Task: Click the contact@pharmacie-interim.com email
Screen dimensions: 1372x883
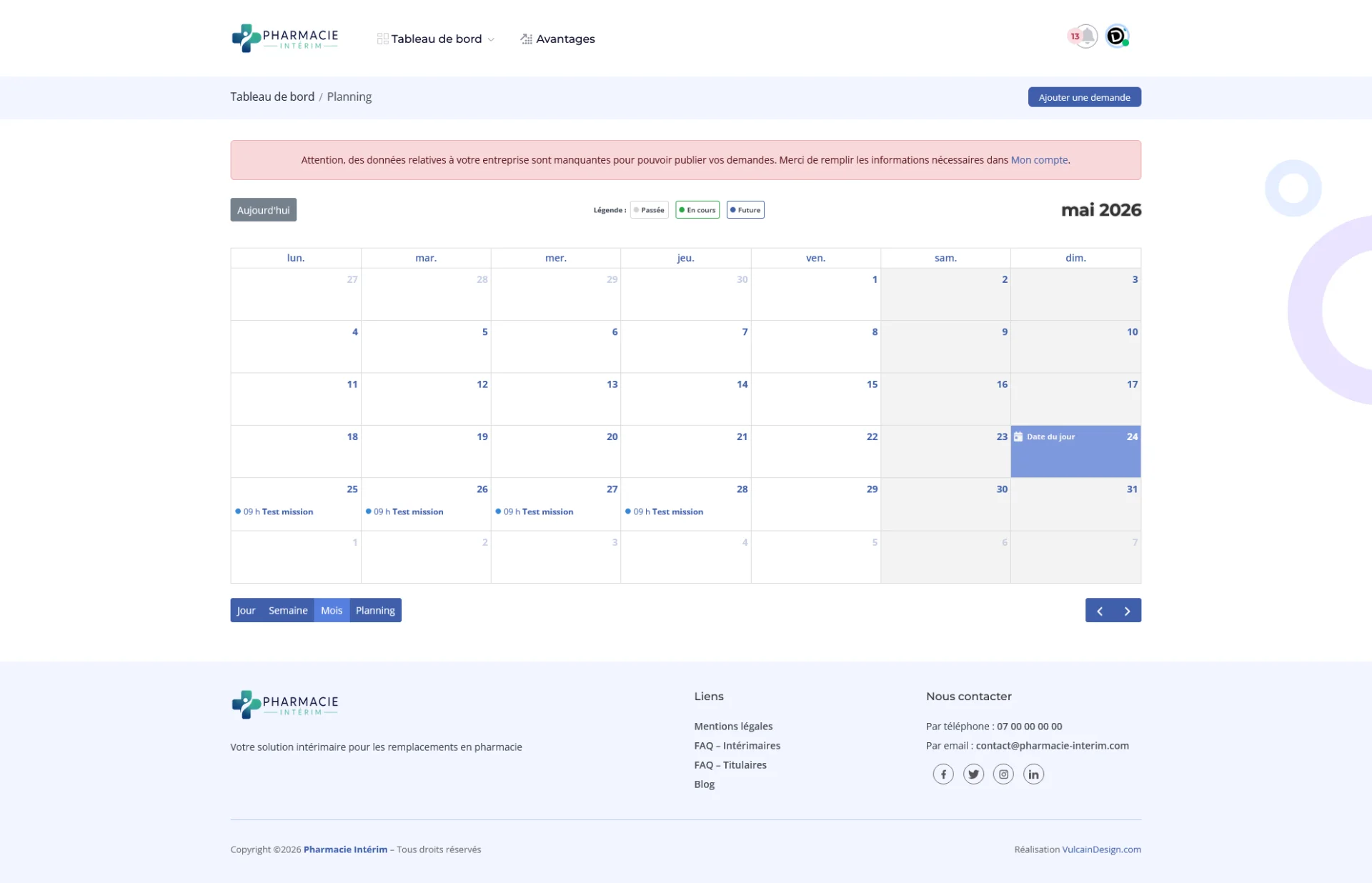Action: (x=1052, y=745)
